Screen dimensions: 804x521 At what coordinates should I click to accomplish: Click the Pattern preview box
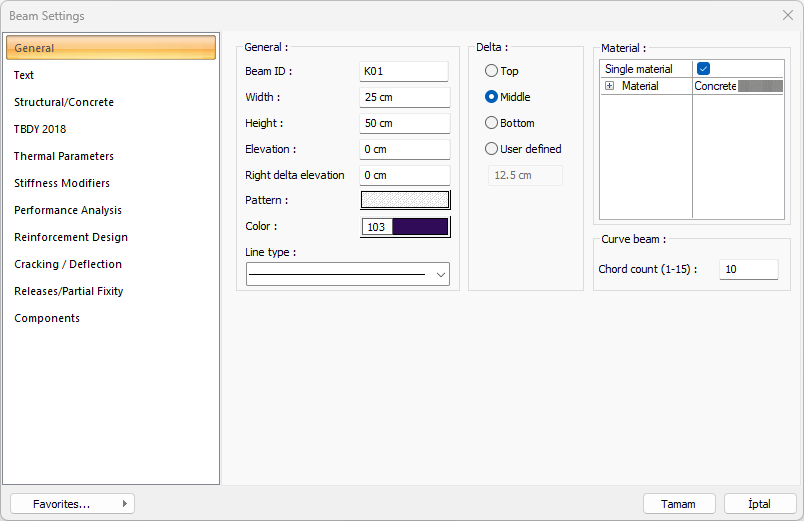pos(405,200)
